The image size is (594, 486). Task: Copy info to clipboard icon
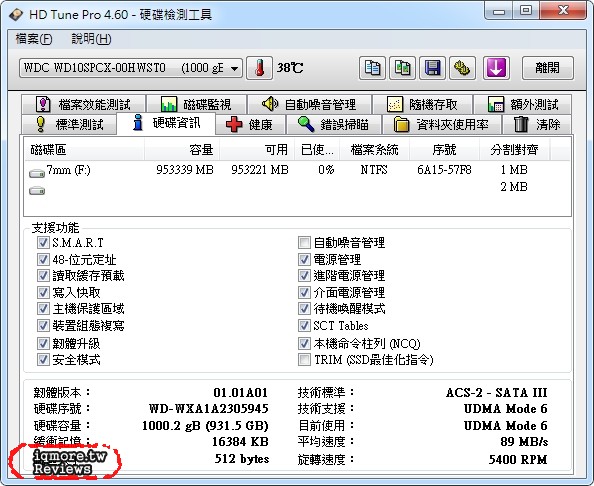click(x=372, y=68)
